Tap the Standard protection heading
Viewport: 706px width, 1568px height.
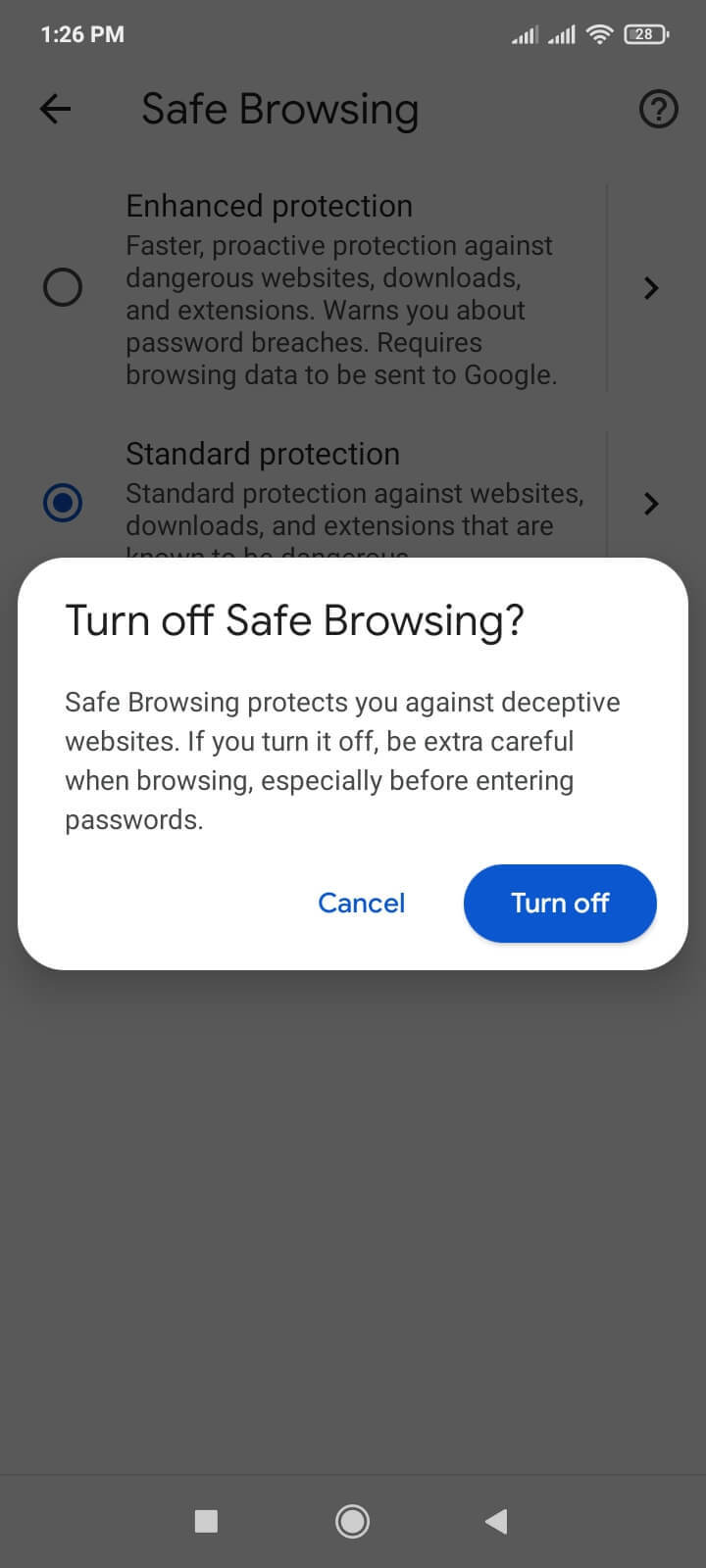pos(263,454)
